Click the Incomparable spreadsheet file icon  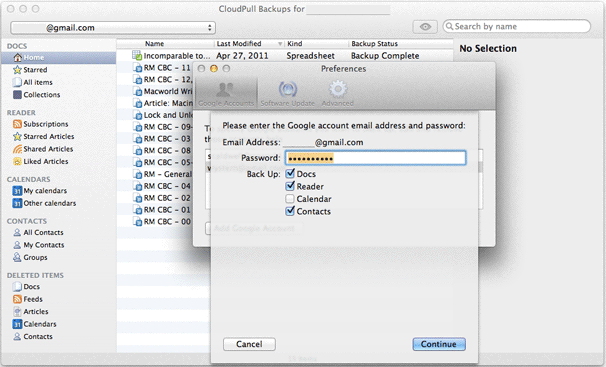pyautogui.click(x=137, y=55)
